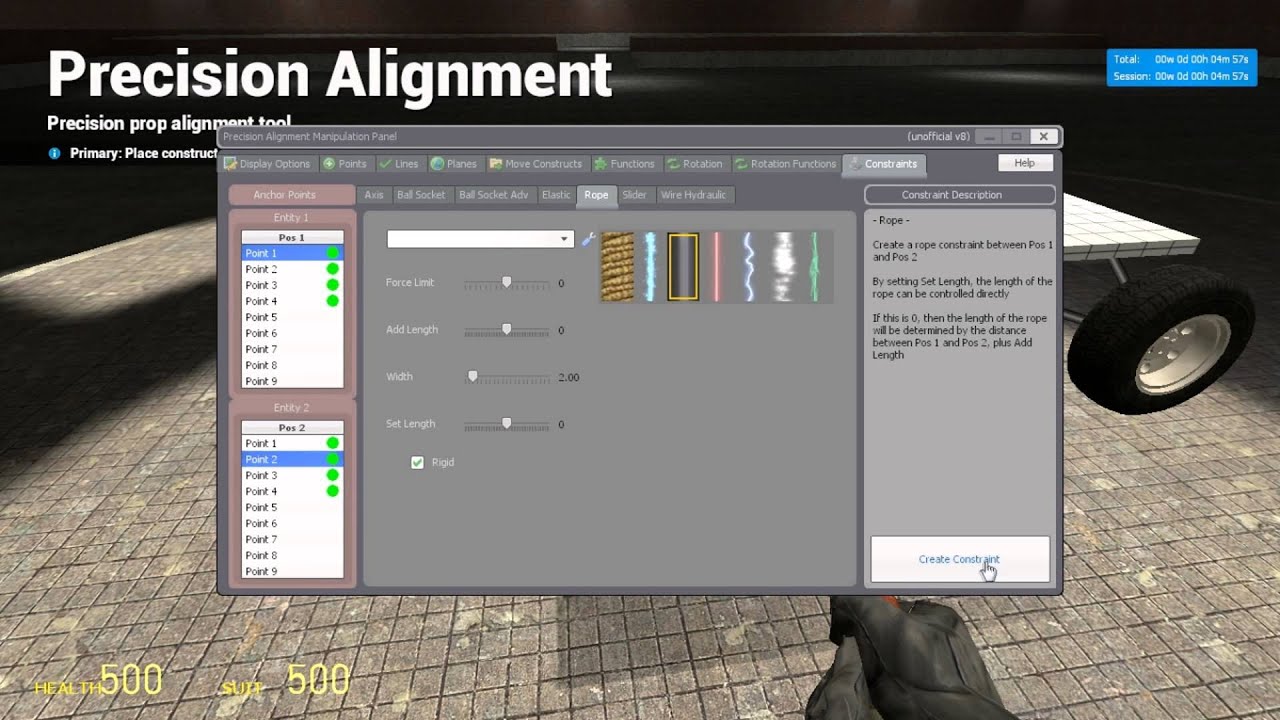Click the Anchor Points button

pyautogui.click(x=291, y=195)
